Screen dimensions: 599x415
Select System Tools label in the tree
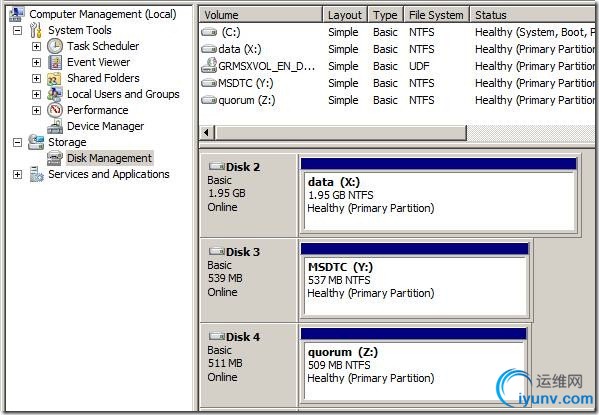point(79,30)
